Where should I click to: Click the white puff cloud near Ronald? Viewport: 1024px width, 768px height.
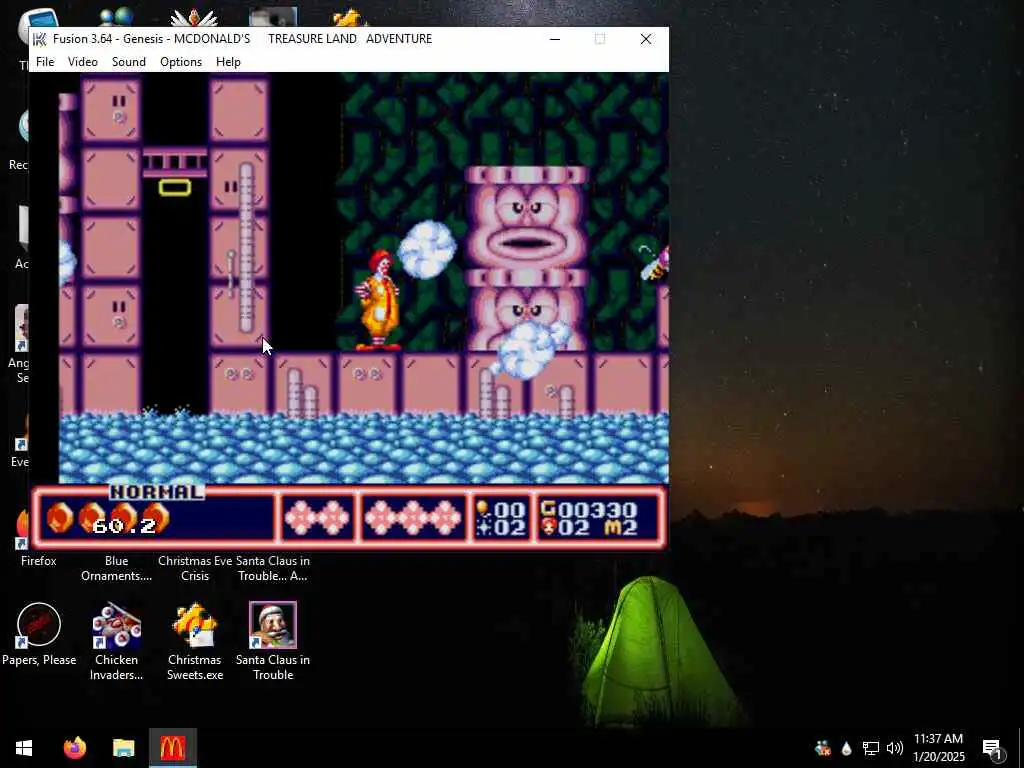click(427, 249)
